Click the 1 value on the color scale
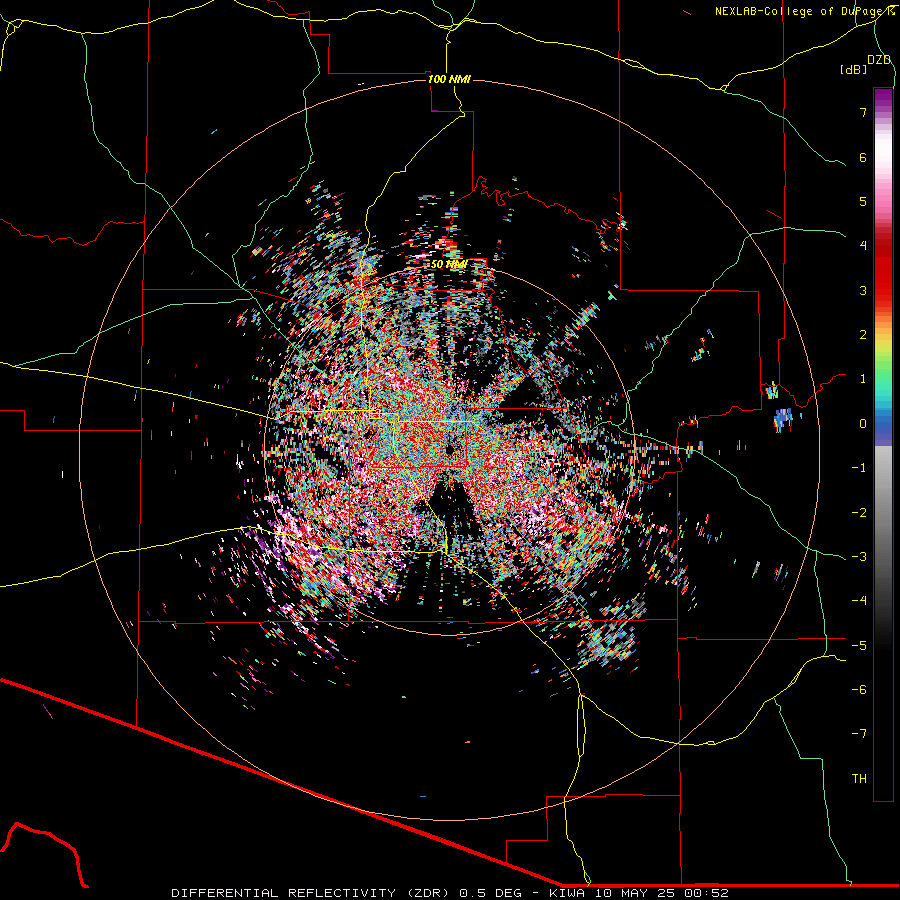This screenshot has width=900, height=900. pos(863,379)
